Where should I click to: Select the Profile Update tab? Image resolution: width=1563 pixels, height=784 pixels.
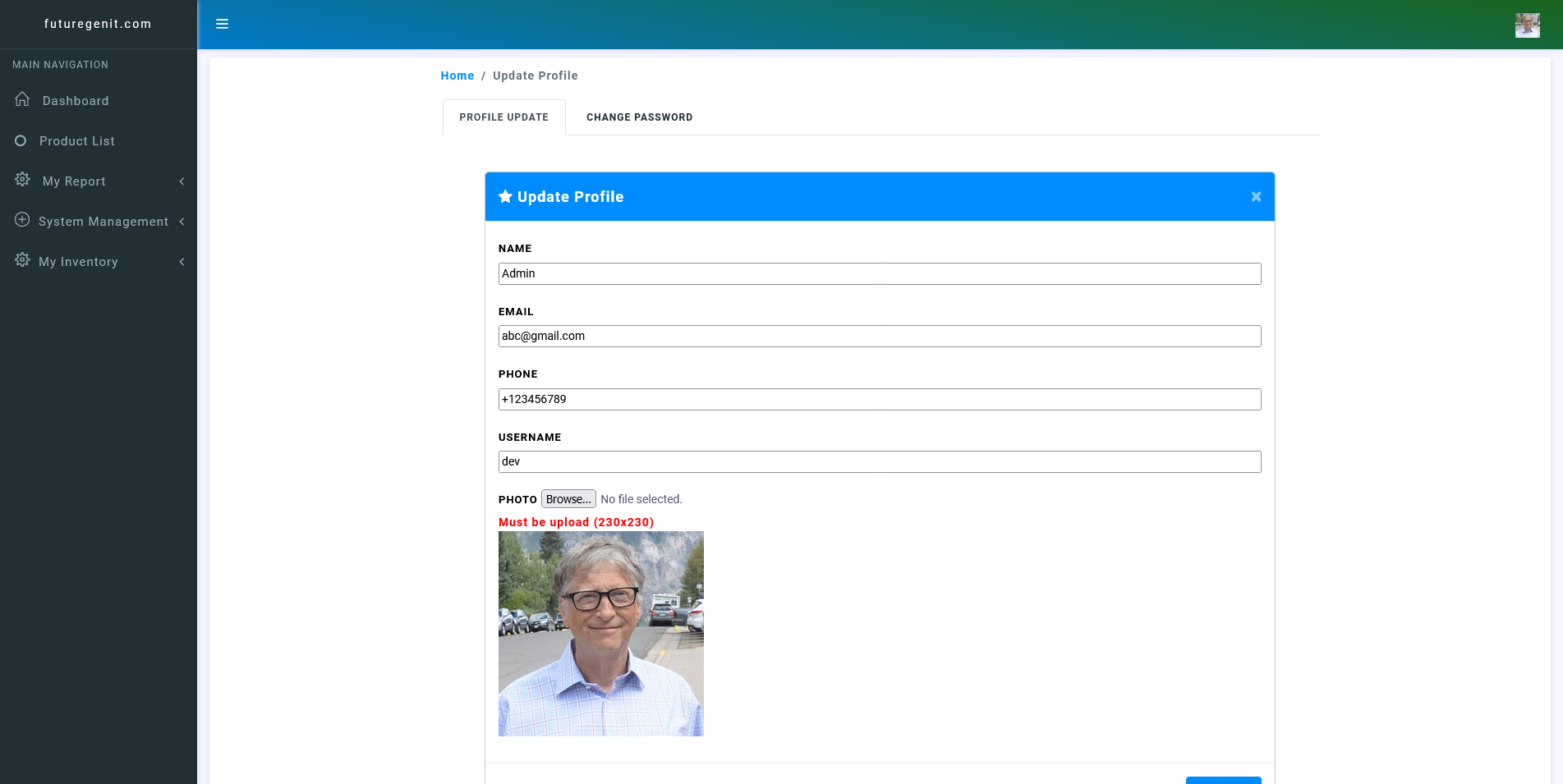(503, 117)
